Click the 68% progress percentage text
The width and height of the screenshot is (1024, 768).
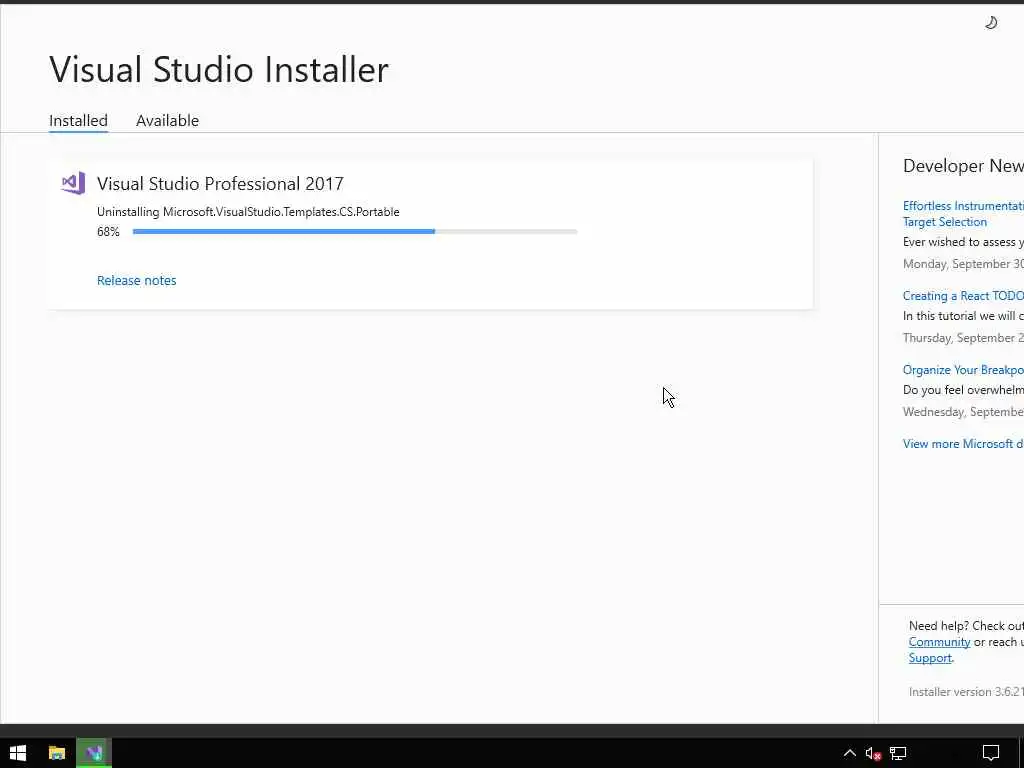click(108, 232)
